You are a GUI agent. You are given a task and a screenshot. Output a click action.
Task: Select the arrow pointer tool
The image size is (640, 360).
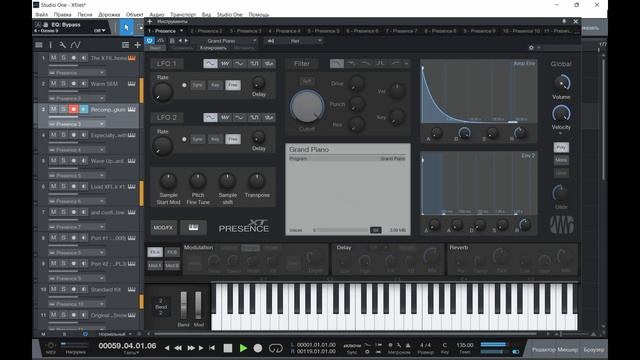126,28
